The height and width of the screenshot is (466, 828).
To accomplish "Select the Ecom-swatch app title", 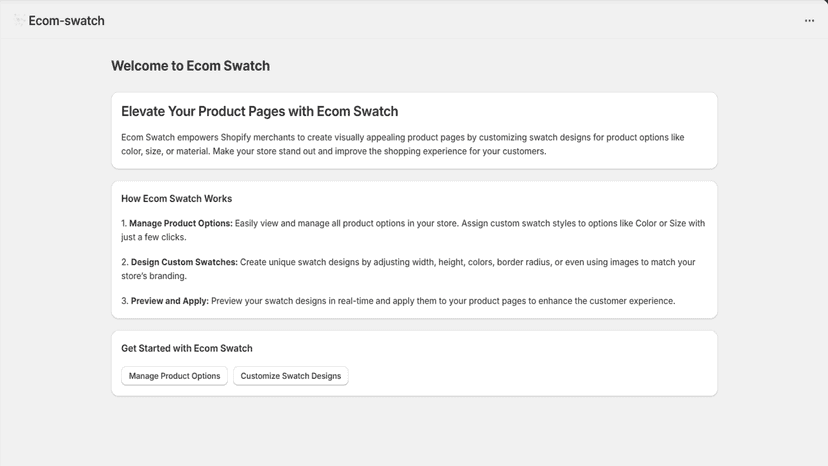I will coord(67,21).
